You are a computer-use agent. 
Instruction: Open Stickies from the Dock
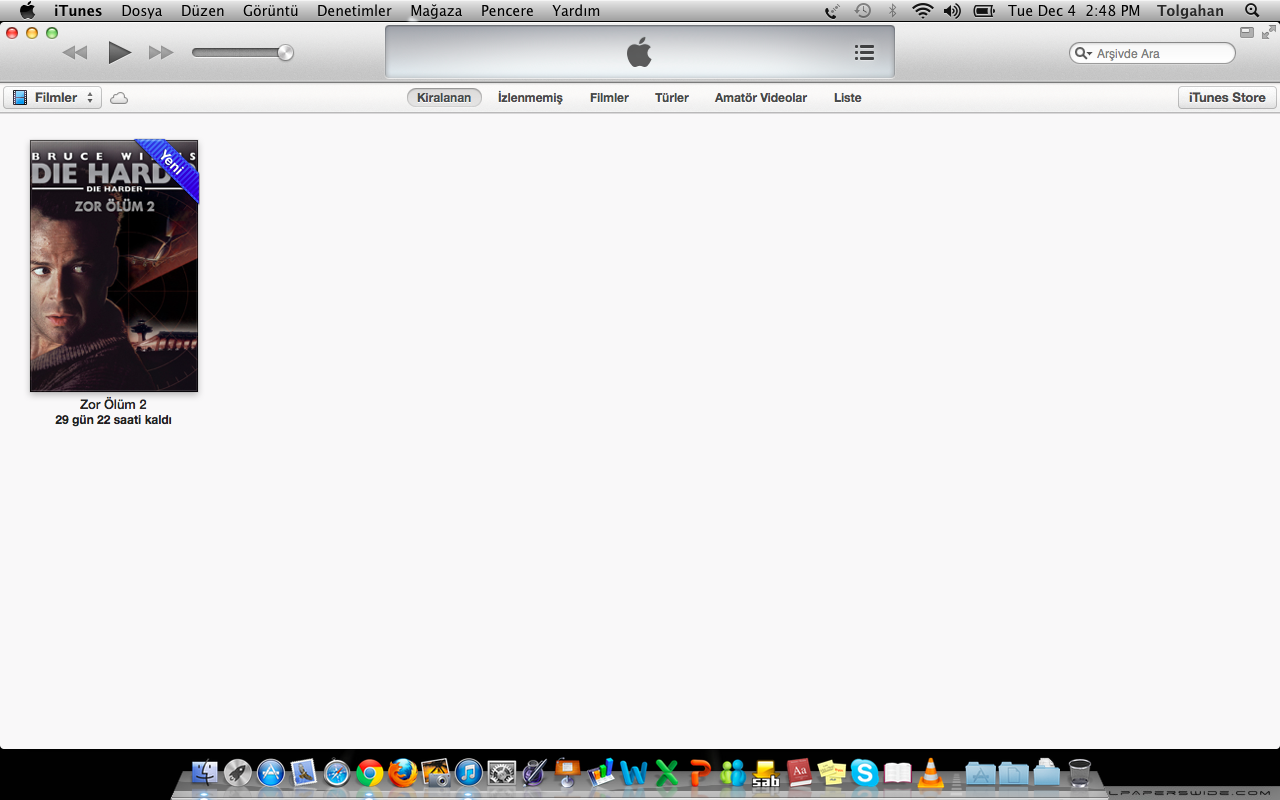click(832, 772)
